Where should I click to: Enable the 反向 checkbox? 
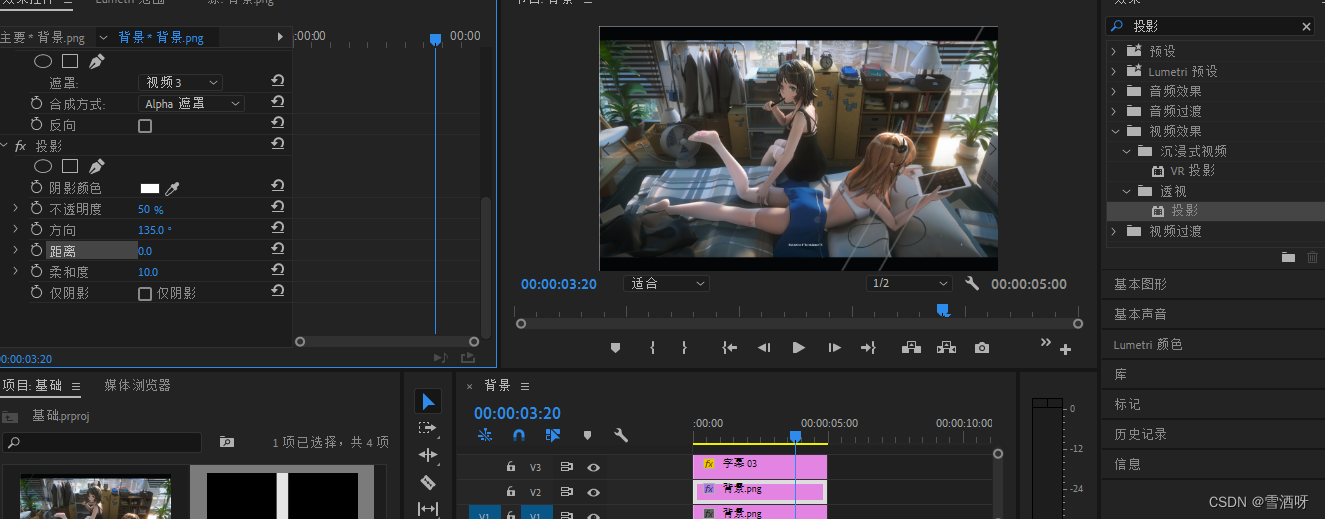145,126
